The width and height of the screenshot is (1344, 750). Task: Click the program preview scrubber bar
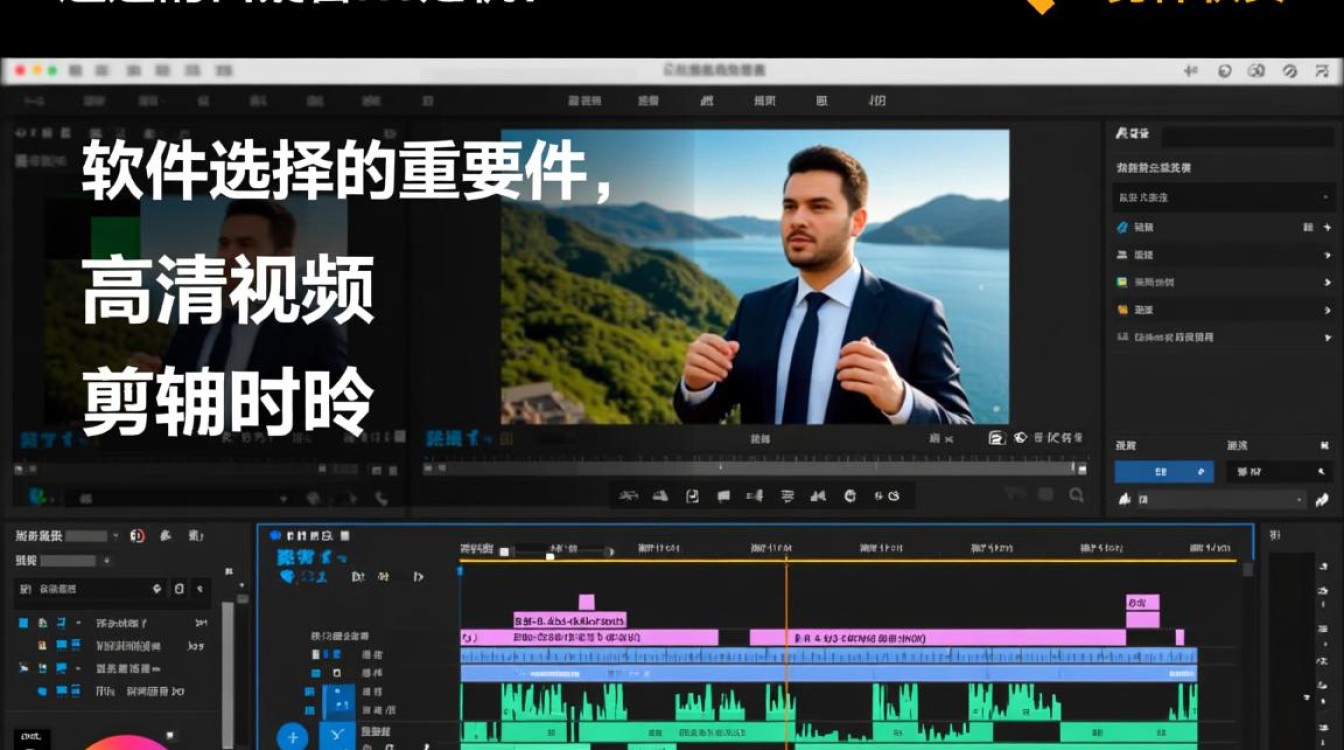tap(755, 467)
